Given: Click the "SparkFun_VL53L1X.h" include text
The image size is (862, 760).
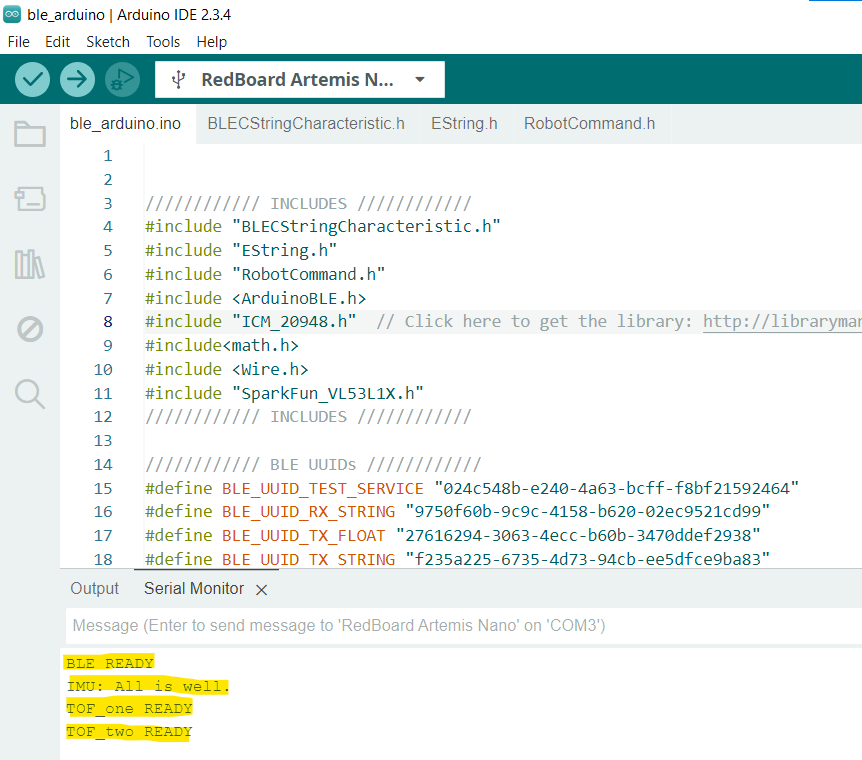Looking at the screenshot, I should click(x=328, y=393).
